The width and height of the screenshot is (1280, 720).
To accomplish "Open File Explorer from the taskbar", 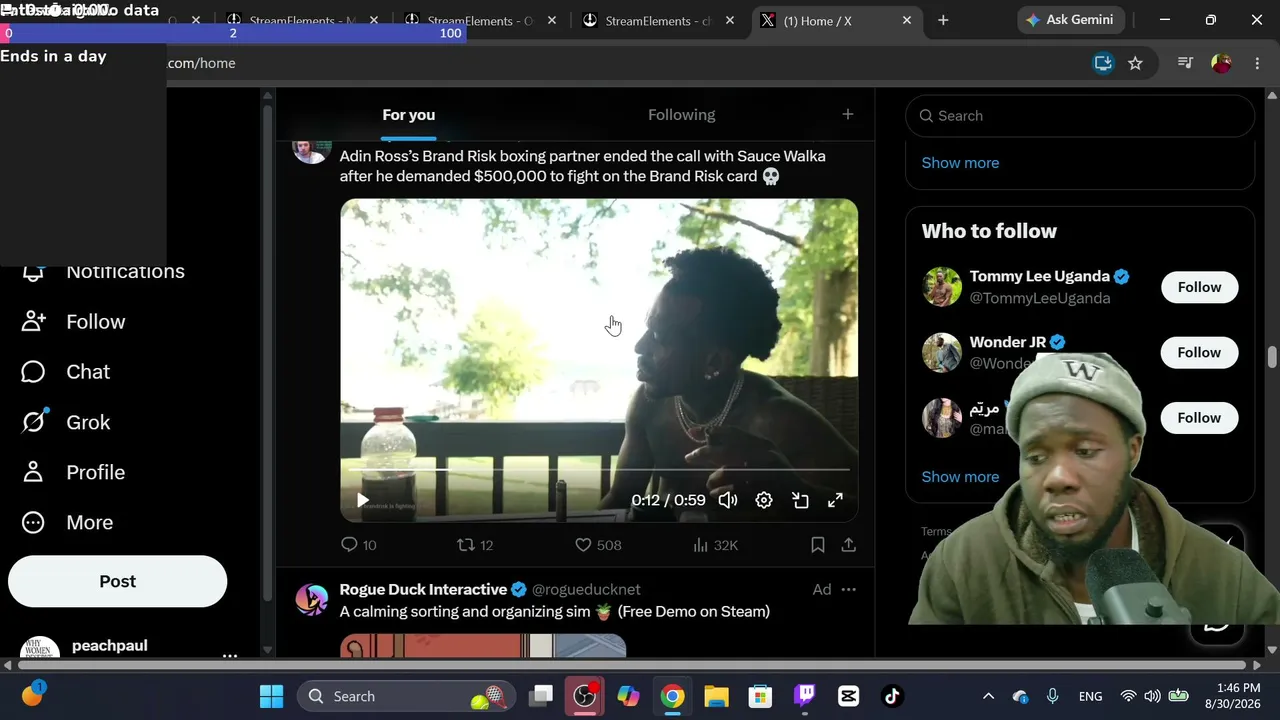I will [716, 696].
